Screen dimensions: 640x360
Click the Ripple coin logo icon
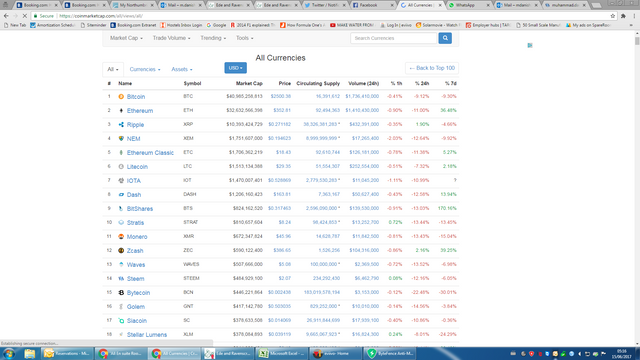(121, 124)
